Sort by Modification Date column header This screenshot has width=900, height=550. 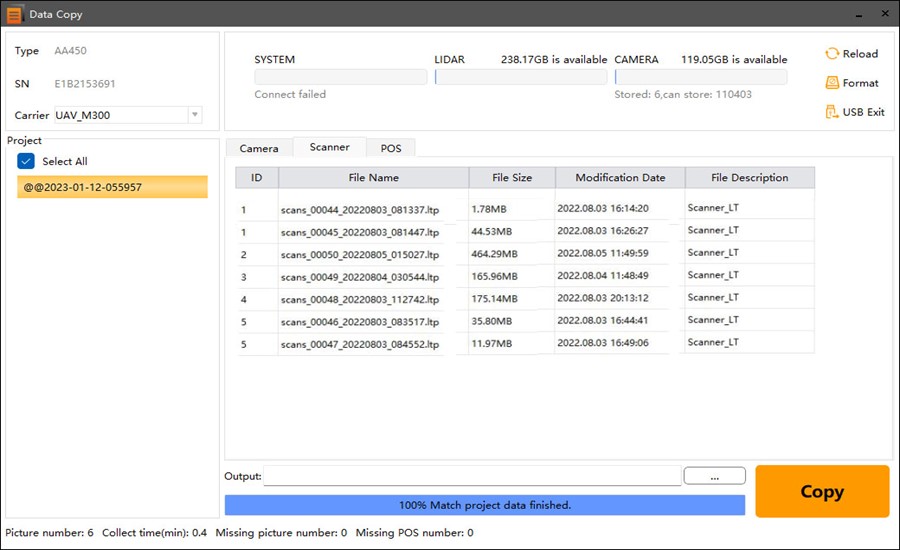click(620, 178)
